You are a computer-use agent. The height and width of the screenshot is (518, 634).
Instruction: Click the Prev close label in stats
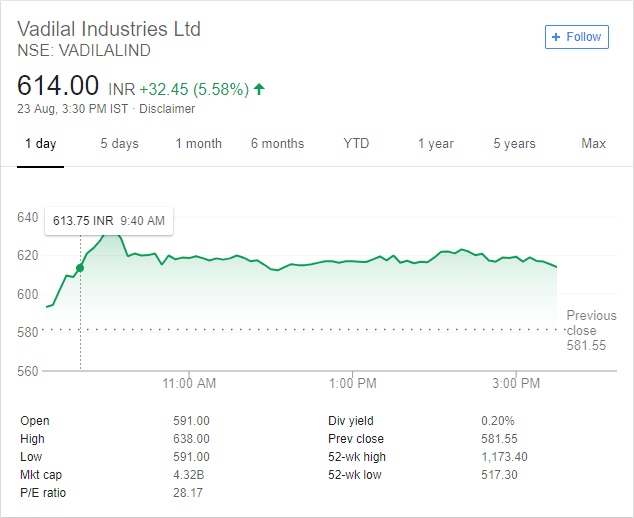click(x=356, y=439)
